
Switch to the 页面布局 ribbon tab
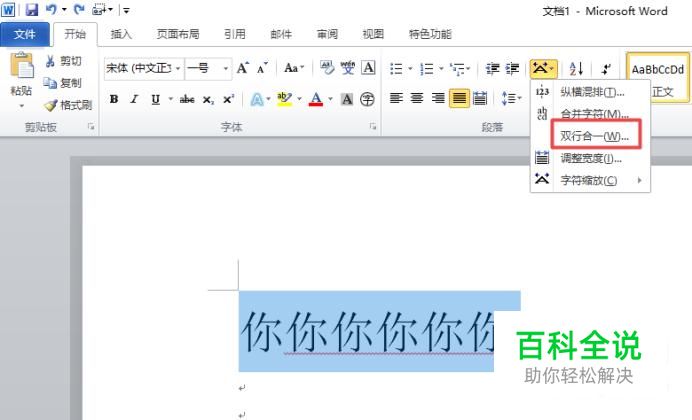click(178, 34)
